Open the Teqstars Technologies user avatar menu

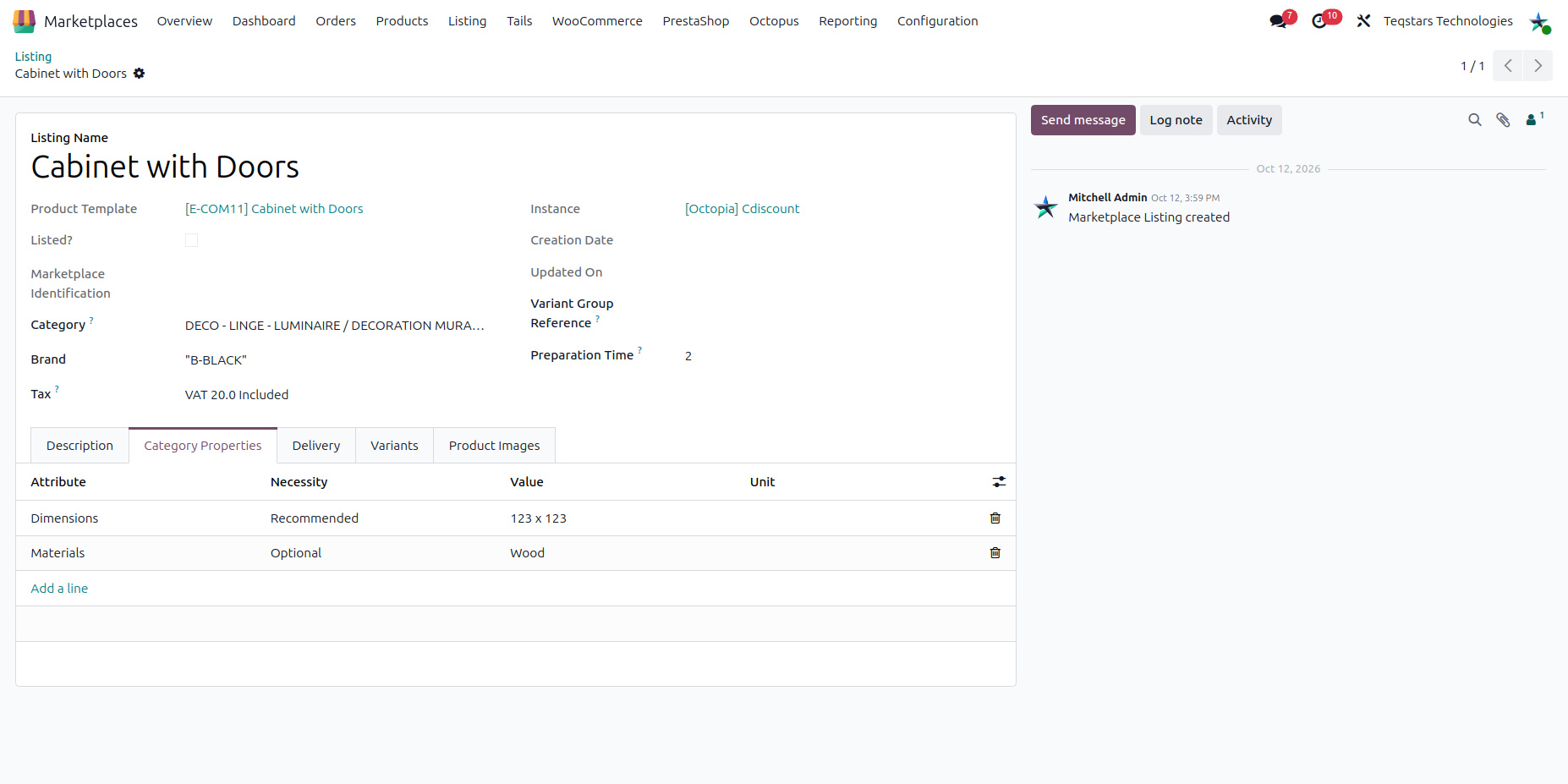pyautogui.click(x=1538, y=22)
